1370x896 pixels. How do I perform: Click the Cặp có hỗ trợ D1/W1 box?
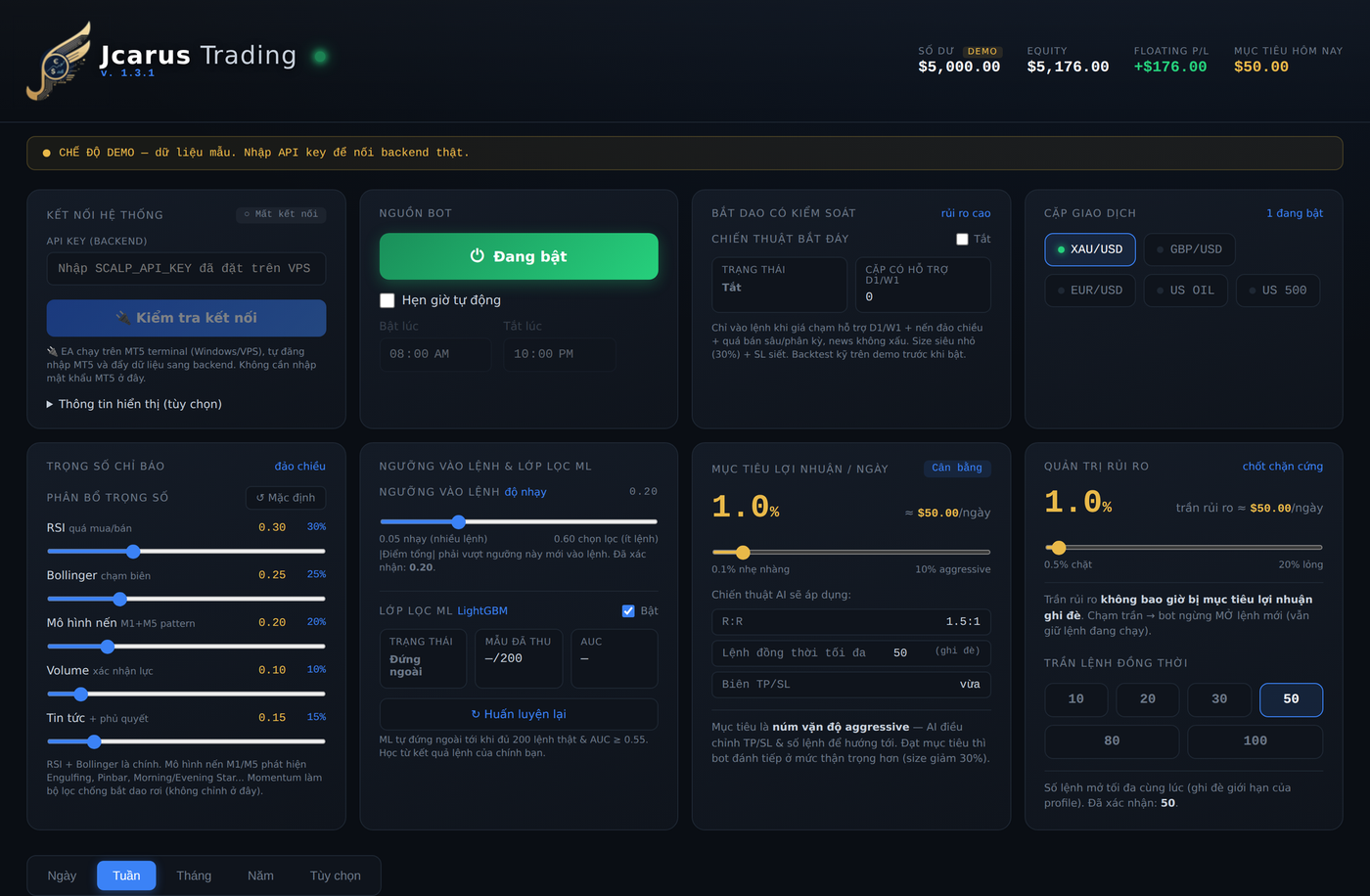(923, 285)
